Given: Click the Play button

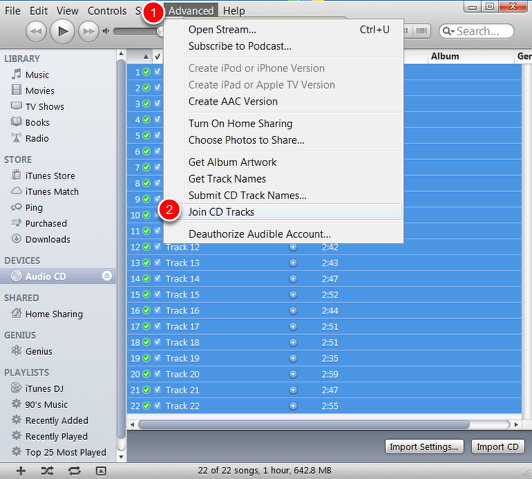Looking at the screenshot, I should coord(62,31).
